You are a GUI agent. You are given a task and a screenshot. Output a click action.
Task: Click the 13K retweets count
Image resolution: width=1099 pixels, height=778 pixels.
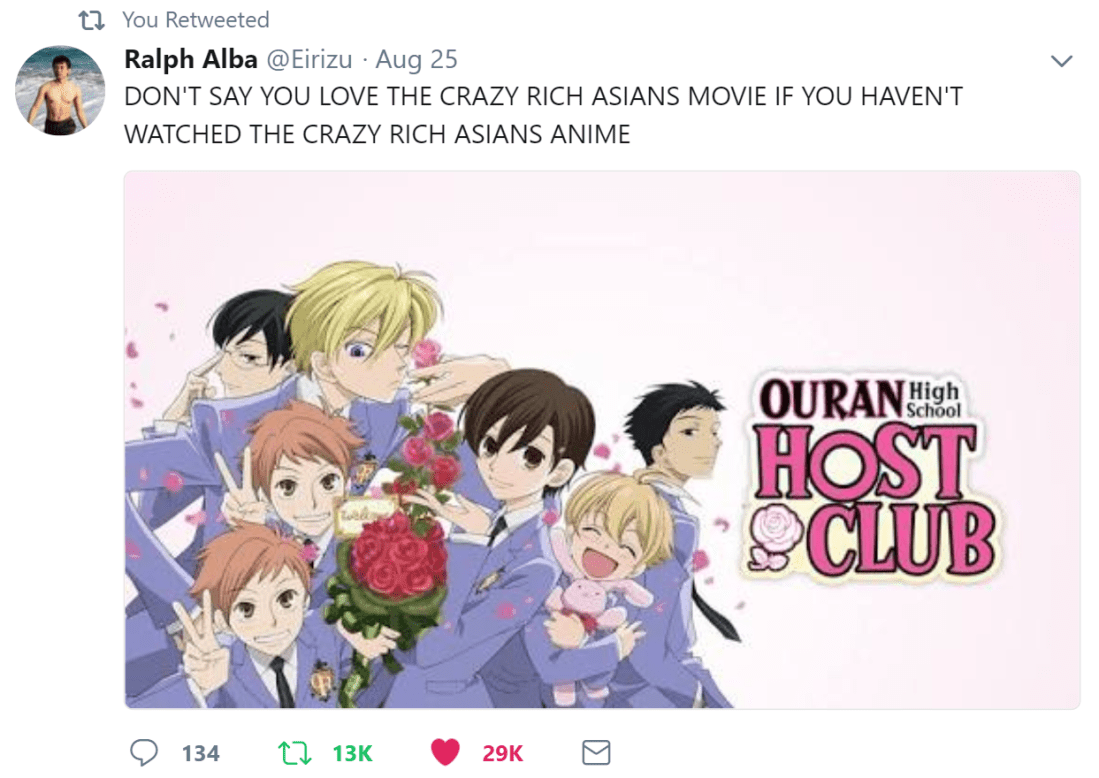352,753
